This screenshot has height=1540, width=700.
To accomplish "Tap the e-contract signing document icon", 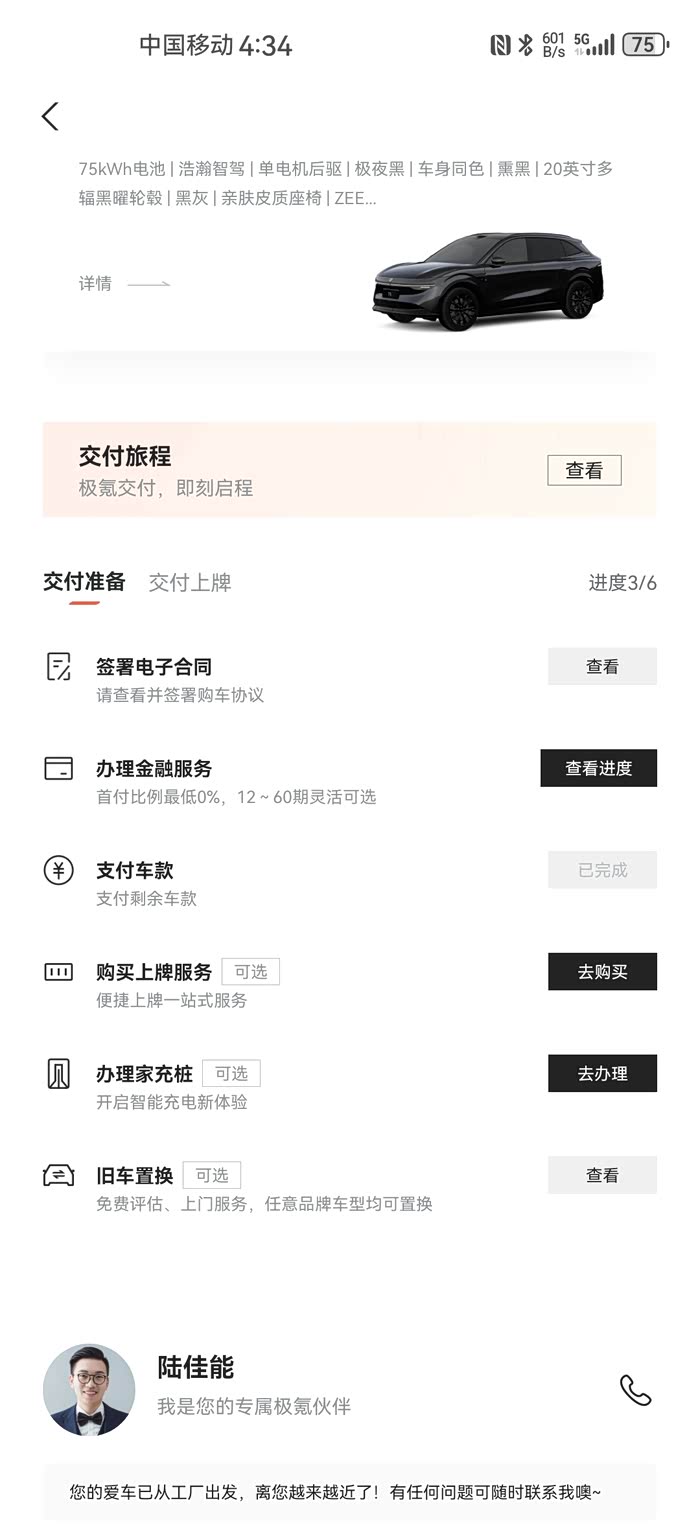I will point(59,667).
